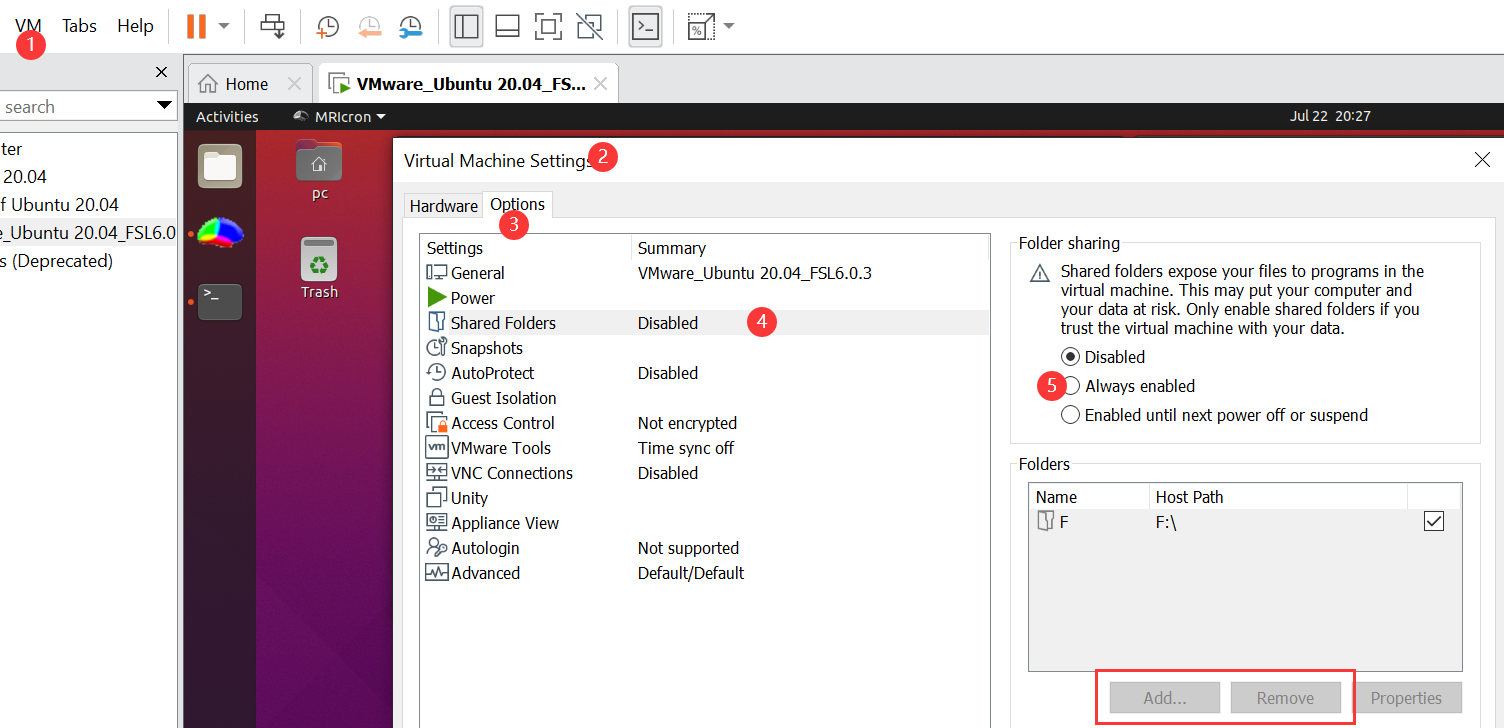Click the pc home folder desktop icon
This screenshot has width=1504, height=728.
(x=319, y=171)
